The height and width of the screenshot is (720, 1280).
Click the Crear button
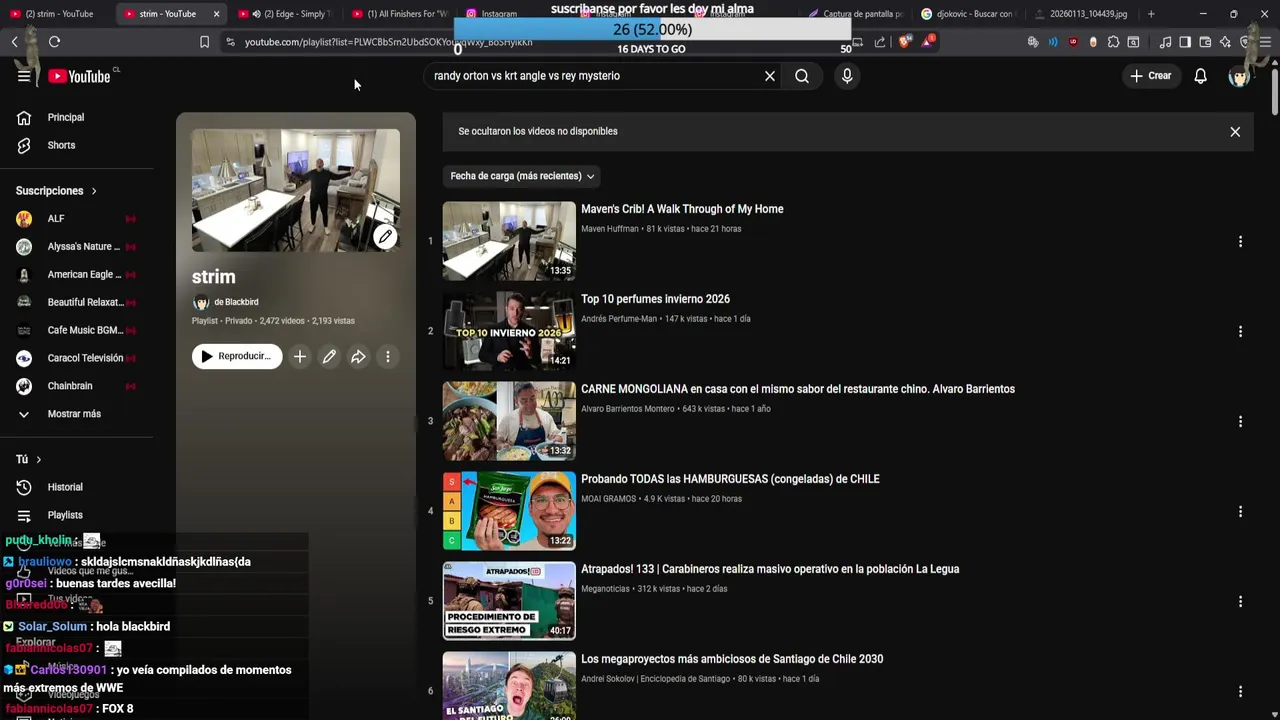(1150, 76)
